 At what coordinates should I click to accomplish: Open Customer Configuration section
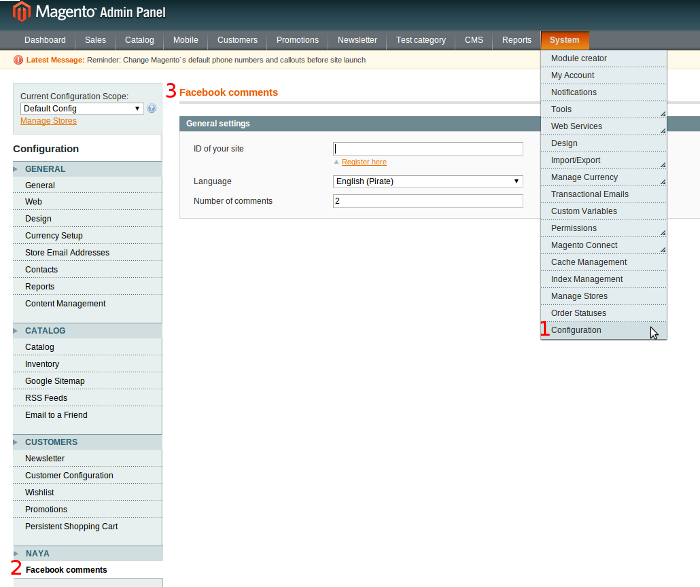(x=88, y=475)
